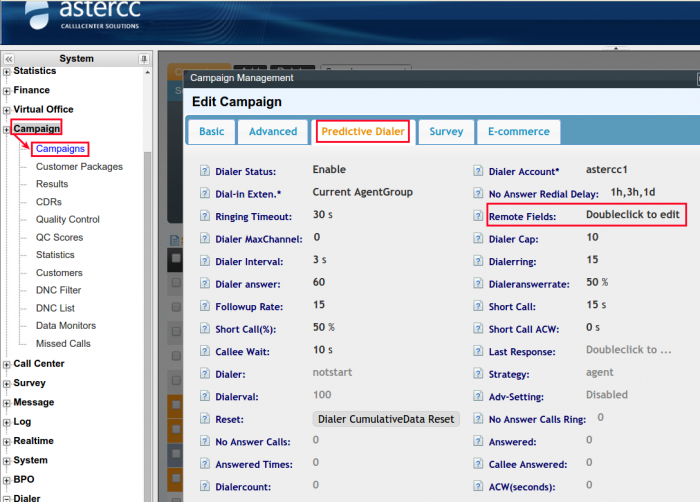Click help icon next to Ringing Timeout

(x=205, y=216)
